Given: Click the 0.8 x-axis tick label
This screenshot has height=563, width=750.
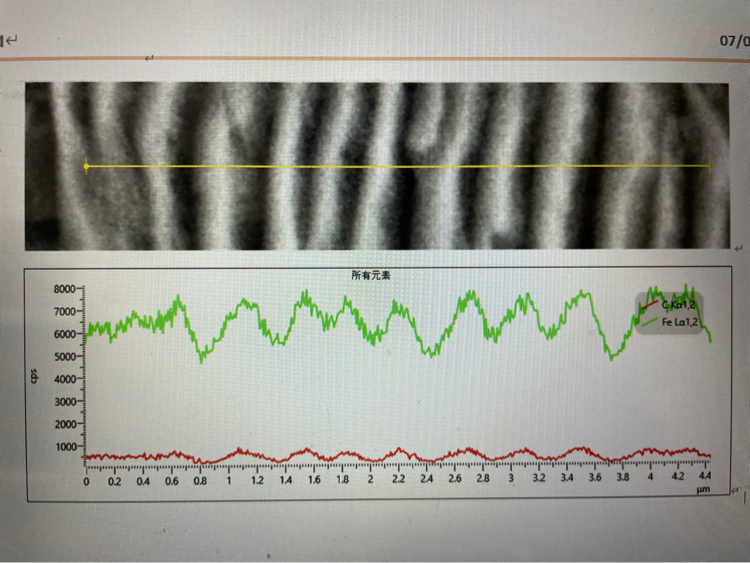Looking at the screenshot, I should [x=200, y=481].
